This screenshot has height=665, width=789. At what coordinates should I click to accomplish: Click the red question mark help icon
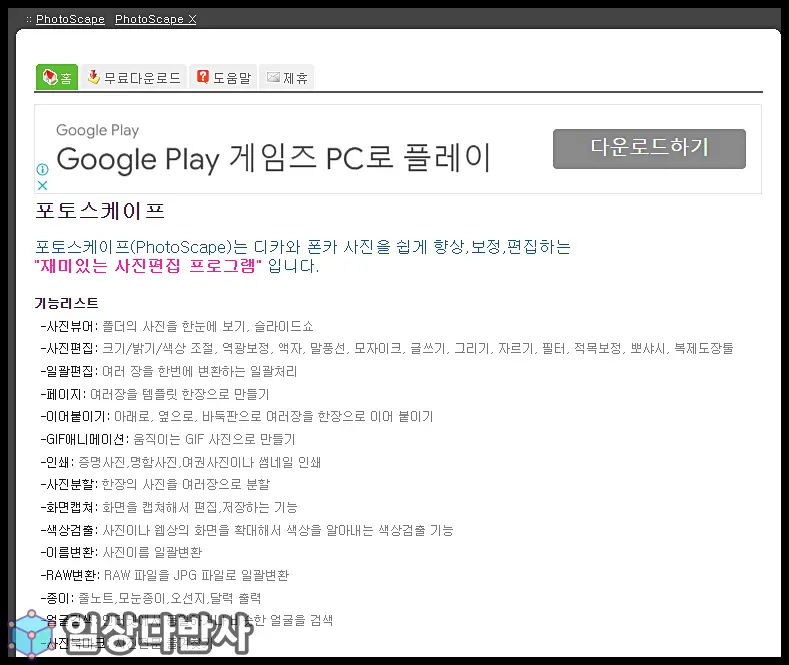click(x=203, y=76)
